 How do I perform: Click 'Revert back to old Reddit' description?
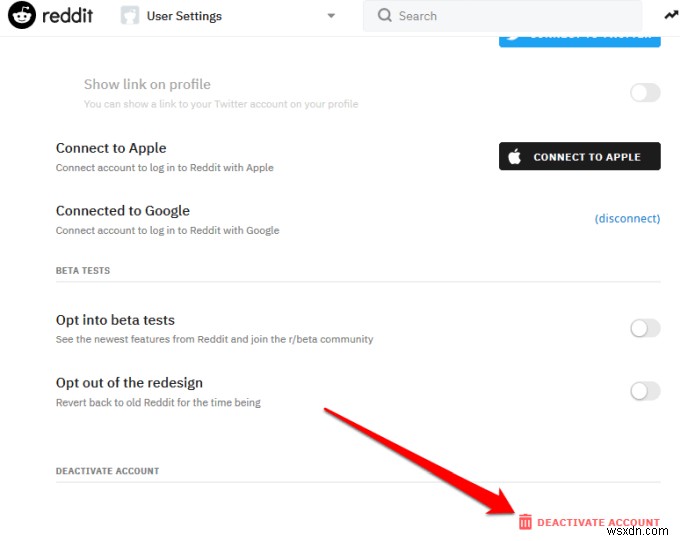click(x=158, y=403)
